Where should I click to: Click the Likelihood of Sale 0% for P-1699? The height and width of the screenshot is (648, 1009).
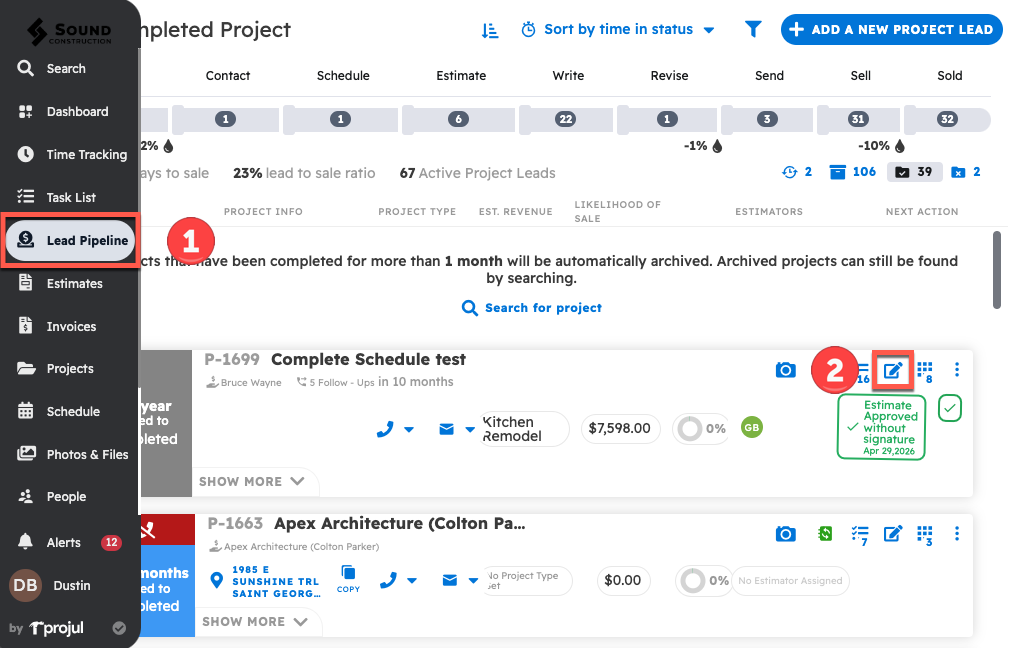[700, 428]
